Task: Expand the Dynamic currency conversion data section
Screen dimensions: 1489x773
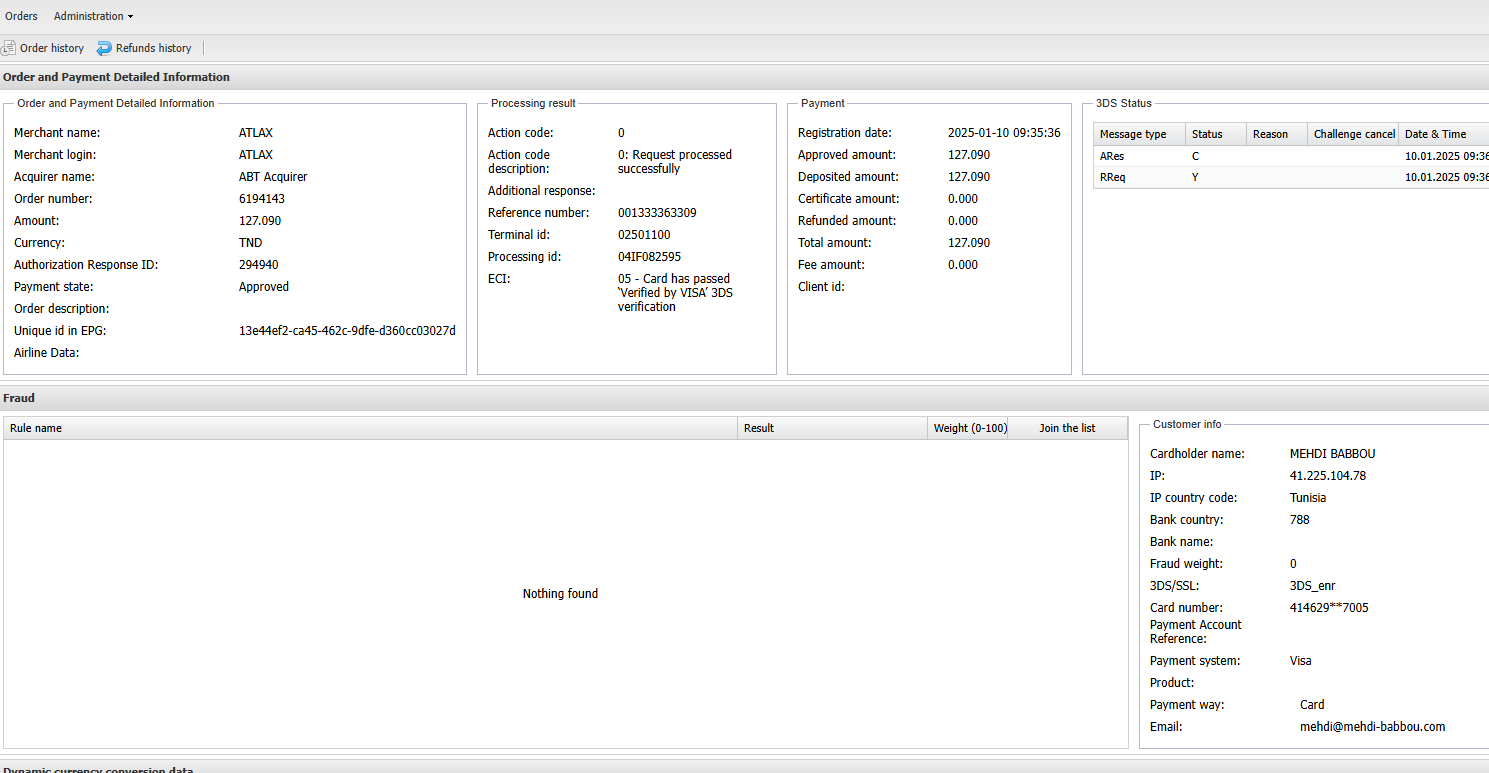Action: [98, 768]
